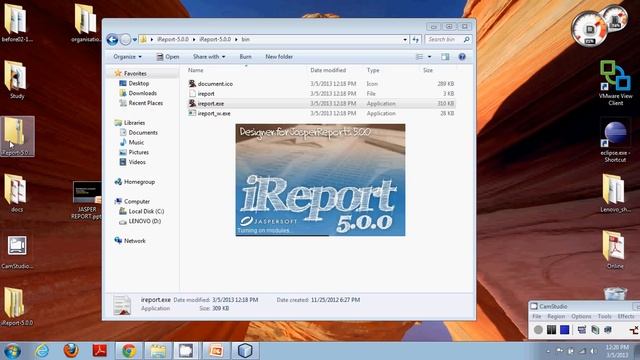Viewport: 640px width, 360px height.
Task: Click the iReport 5.0.0 splash screen
Action: click(320, 180)
